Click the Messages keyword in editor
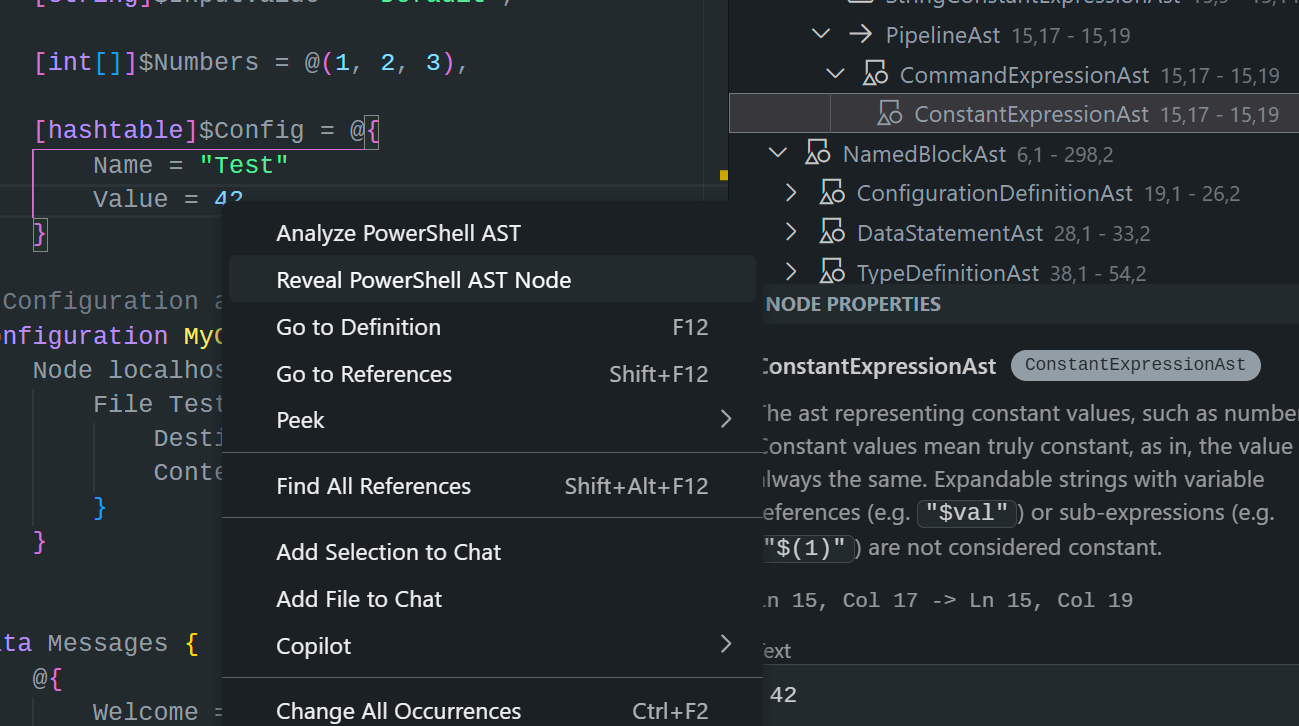Viewport: 1299px width, 726px height. click(x=108, y=643)
